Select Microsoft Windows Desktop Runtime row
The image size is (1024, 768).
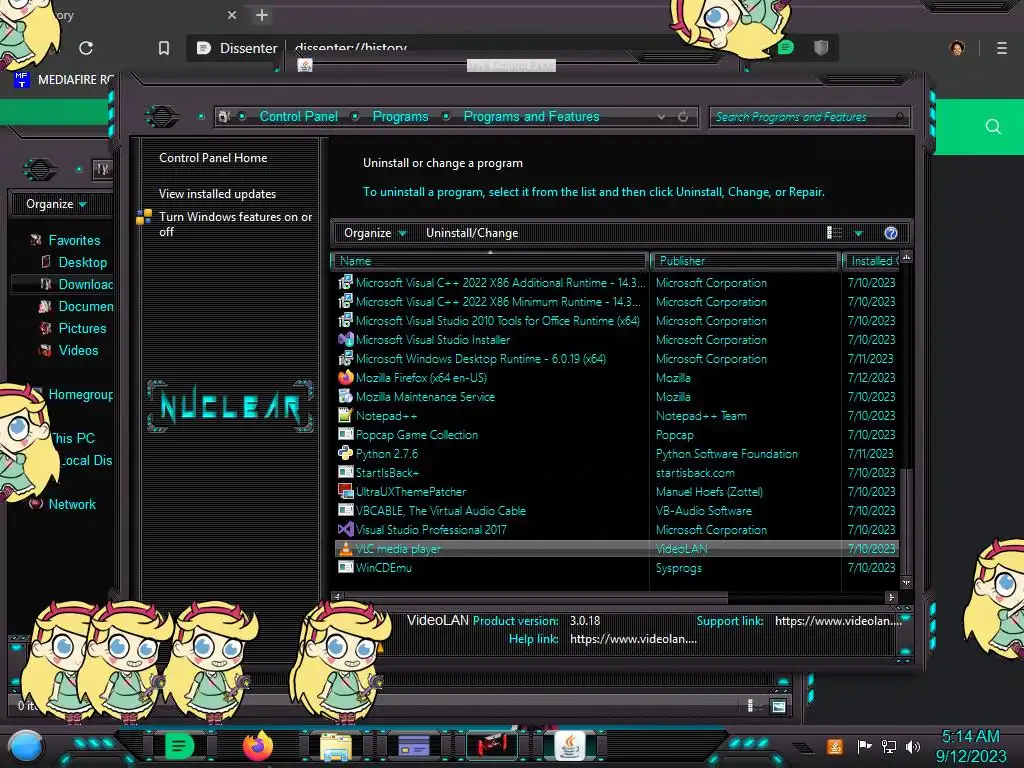[616, 359]
